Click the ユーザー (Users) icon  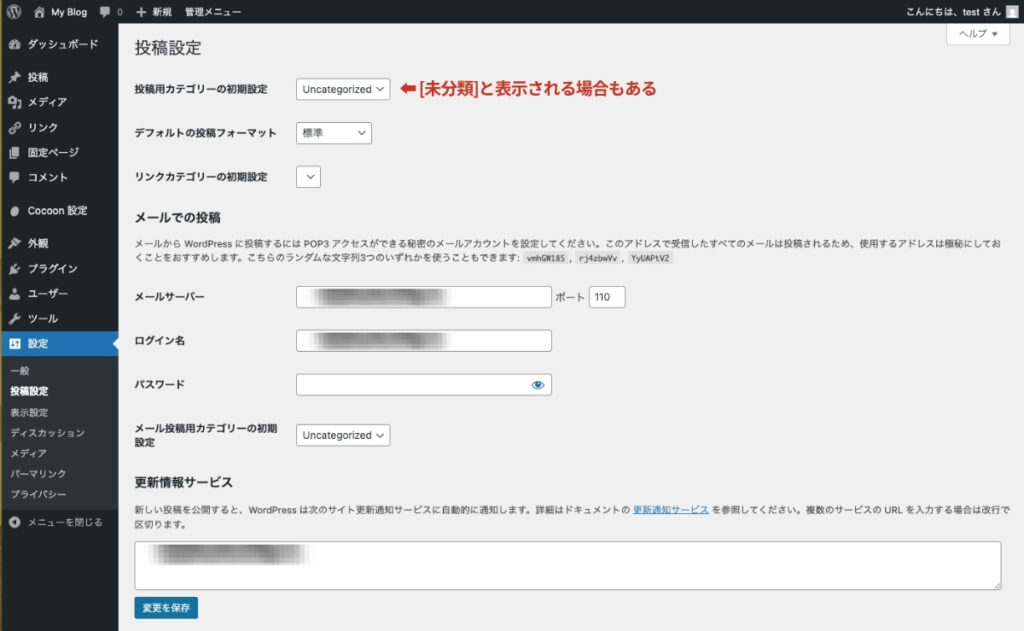click(15, 295)
